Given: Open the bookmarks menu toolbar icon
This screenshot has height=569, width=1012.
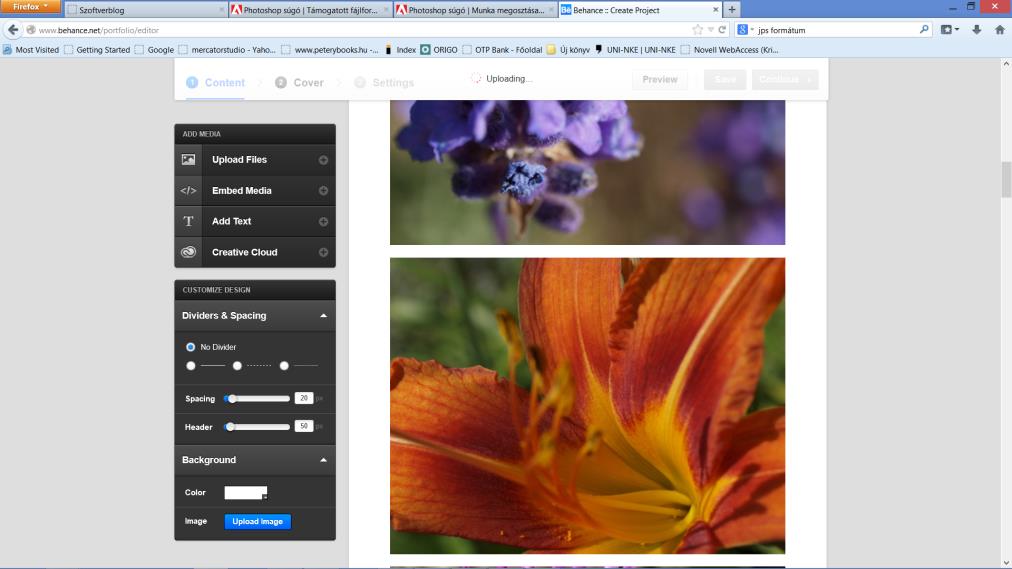Looking at the screenshot, I should (949, 30).
